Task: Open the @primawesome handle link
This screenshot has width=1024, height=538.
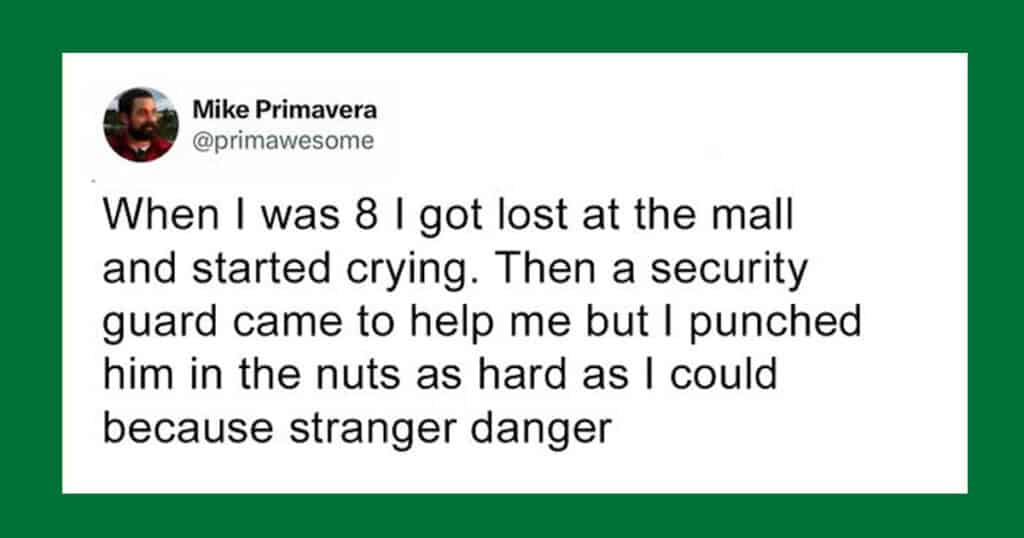Action: coord(283,140)
